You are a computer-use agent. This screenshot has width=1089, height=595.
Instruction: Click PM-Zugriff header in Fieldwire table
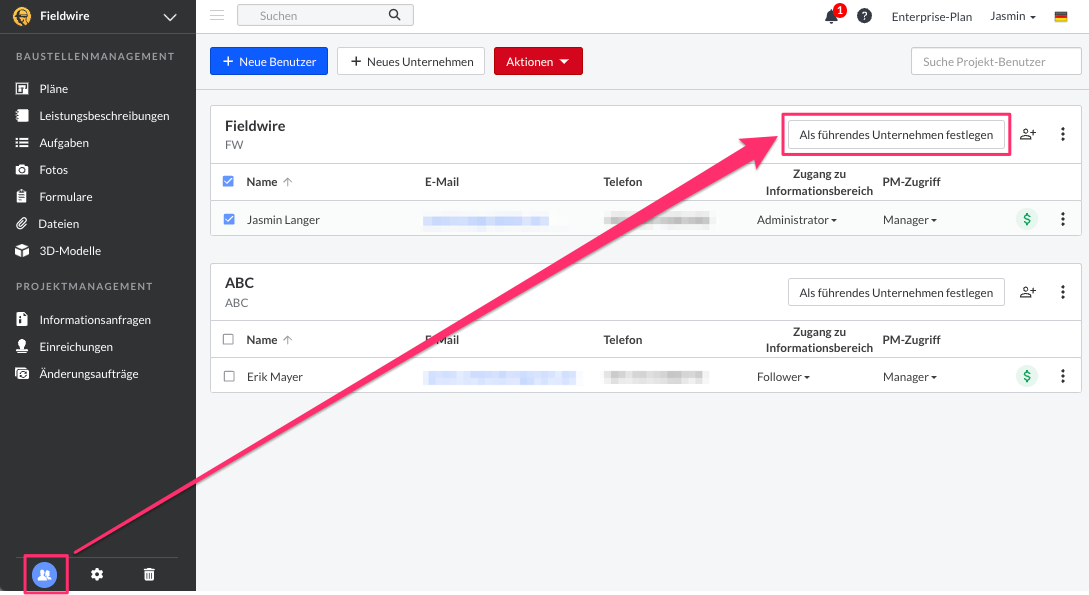click(911, 182)
